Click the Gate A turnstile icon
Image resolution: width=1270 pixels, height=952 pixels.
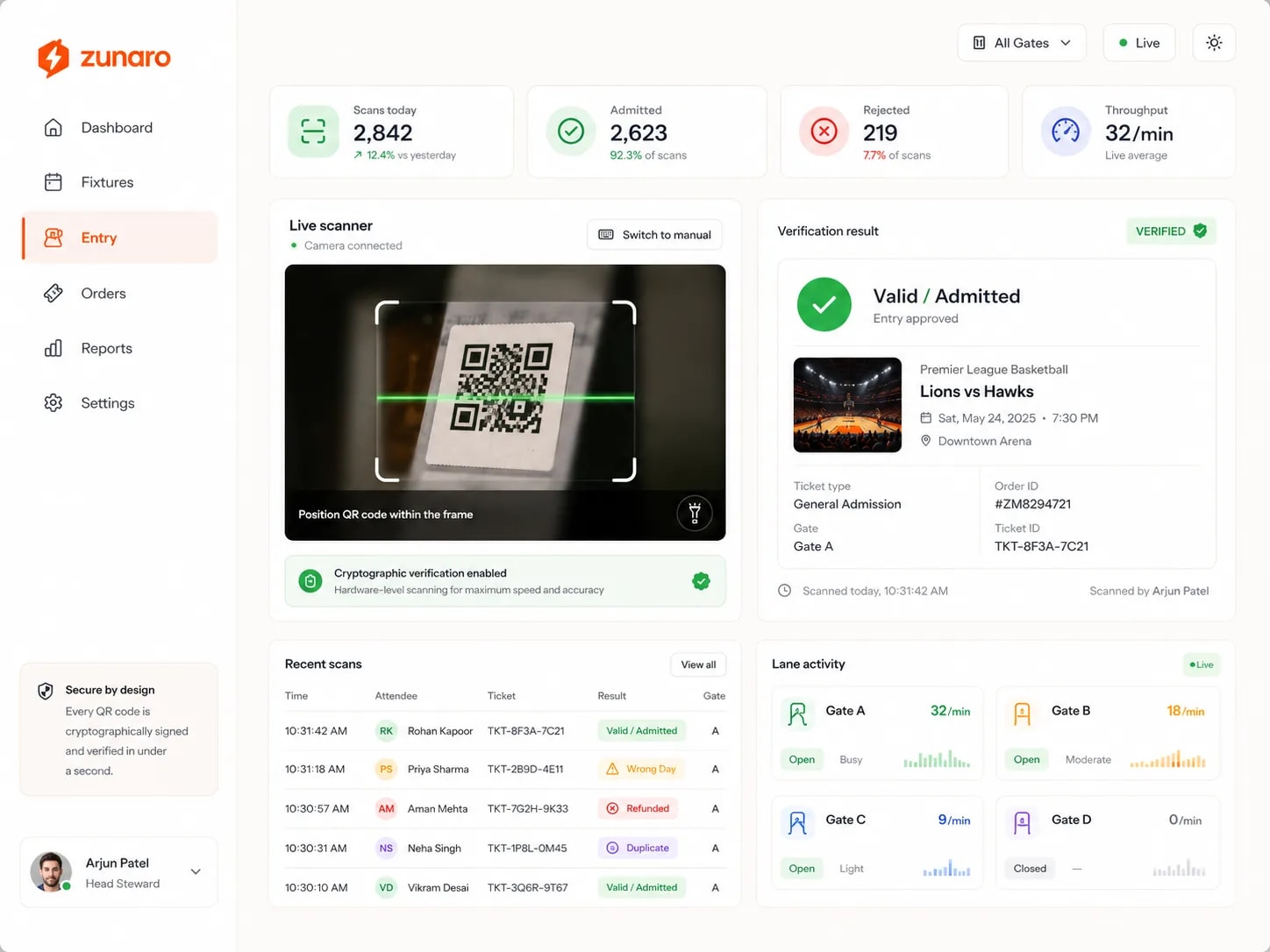tap(797, 714)
